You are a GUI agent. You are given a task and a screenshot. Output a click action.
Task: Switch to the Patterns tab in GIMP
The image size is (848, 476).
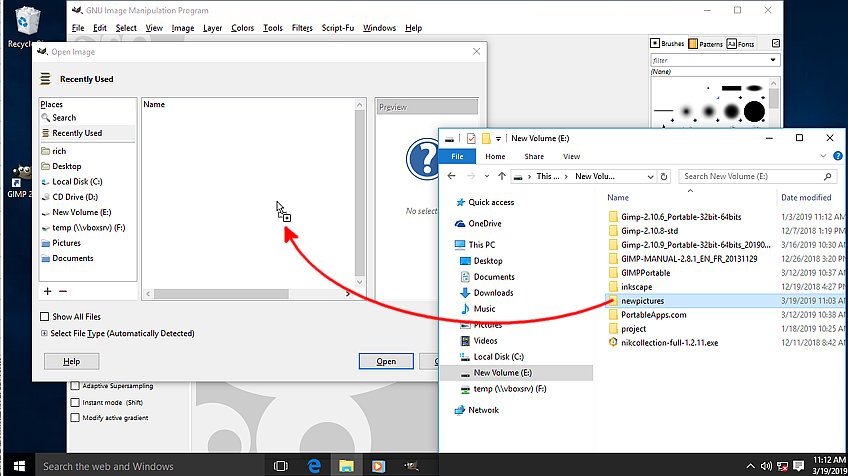705,44
